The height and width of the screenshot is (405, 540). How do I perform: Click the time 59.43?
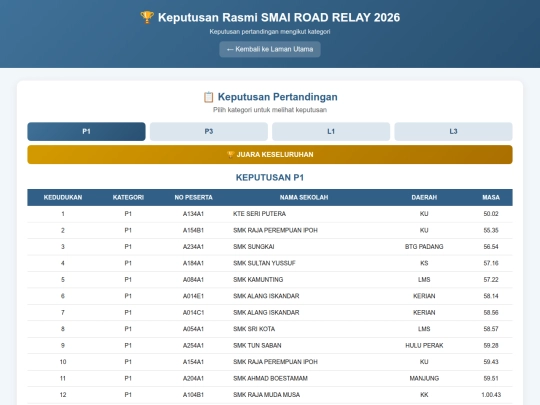point(491,362)
